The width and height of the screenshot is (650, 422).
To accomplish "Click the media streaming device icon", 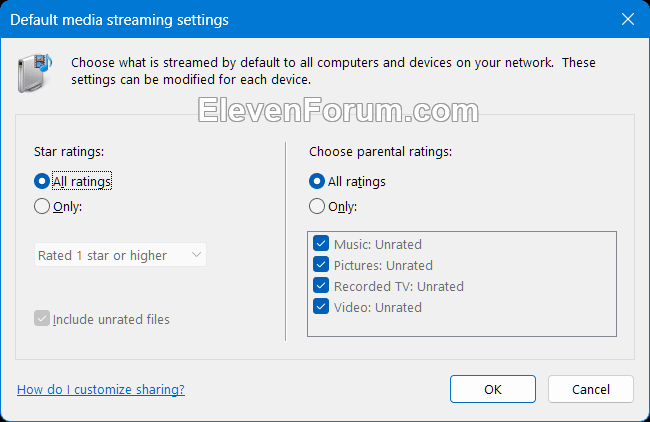I will click(34, 73).
